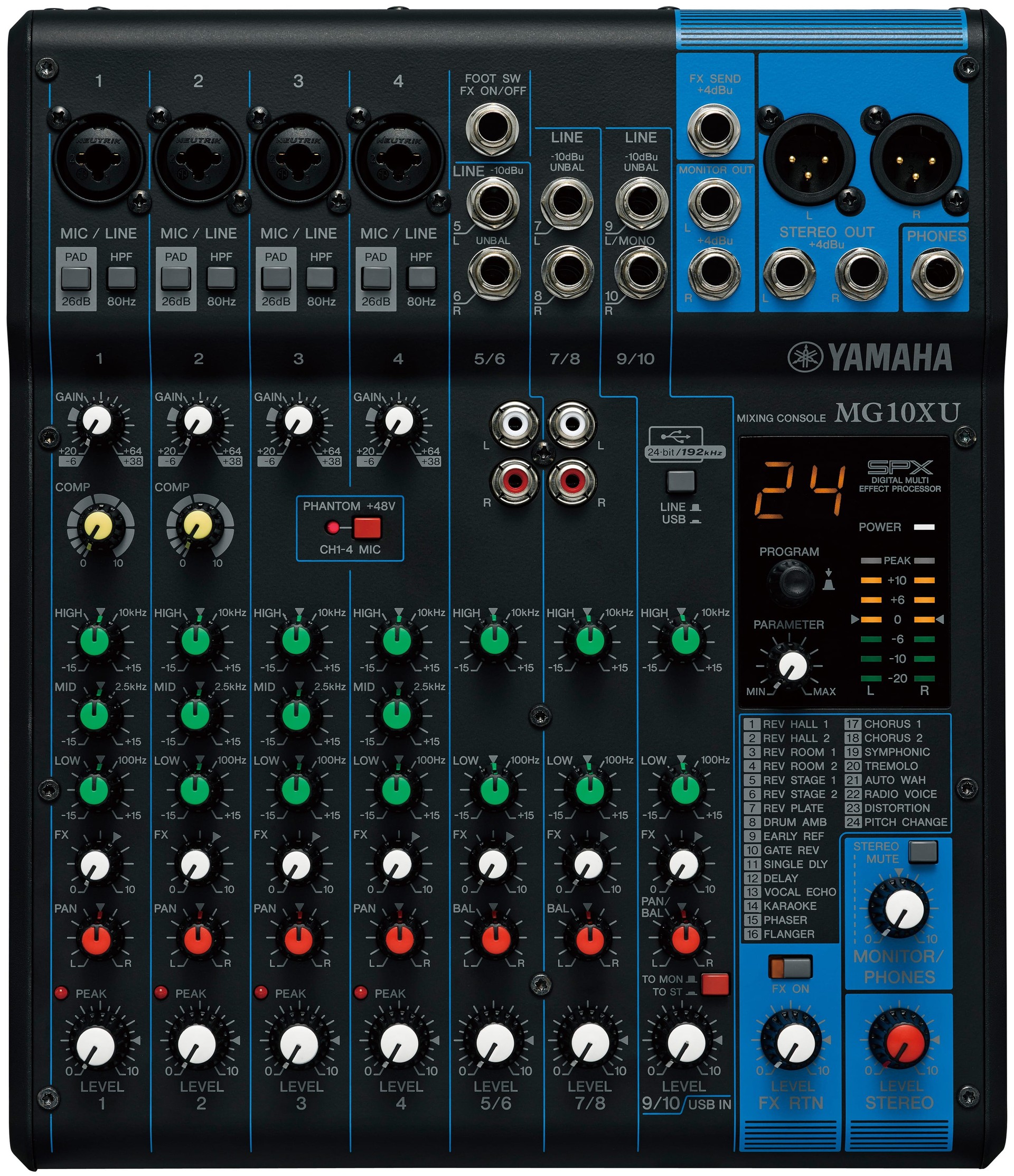1014x1176 pixels.
Task: Select the channel 5/6 HIGH EQ knob
Action: pyautogui.click(x=494, y=641)
